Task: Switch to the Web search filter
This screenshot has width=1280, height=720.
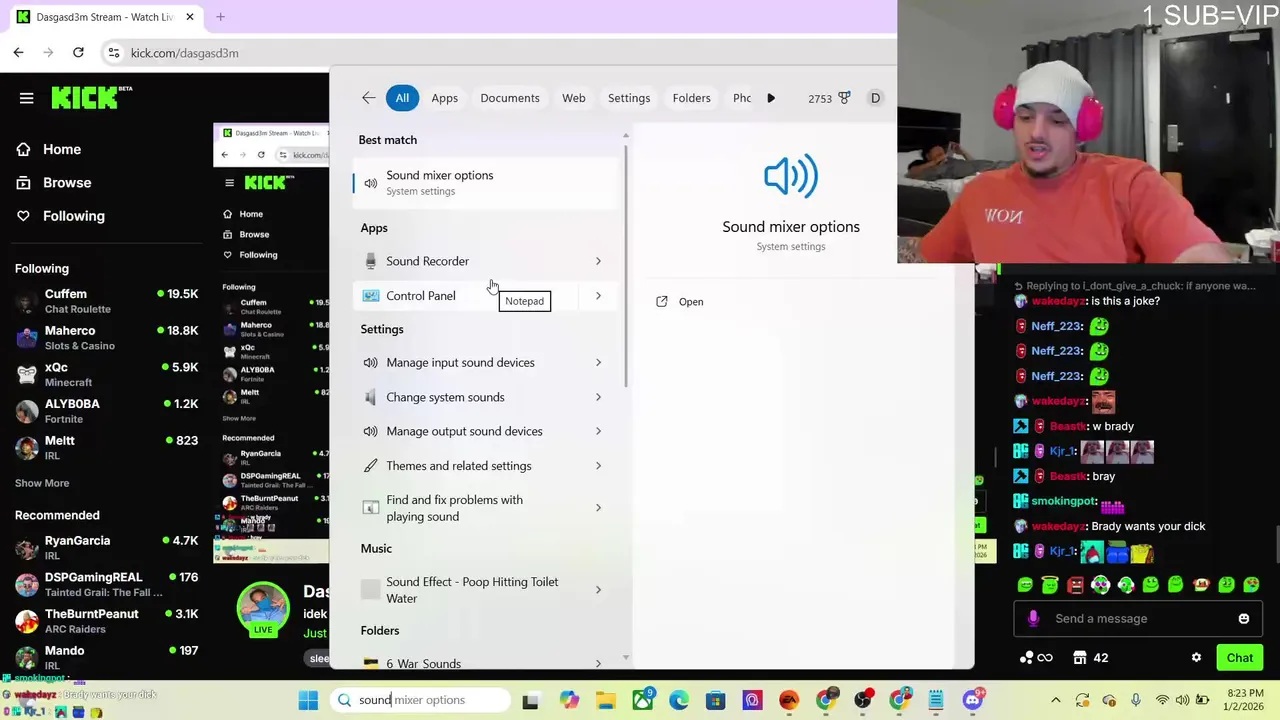Action: 573,98
